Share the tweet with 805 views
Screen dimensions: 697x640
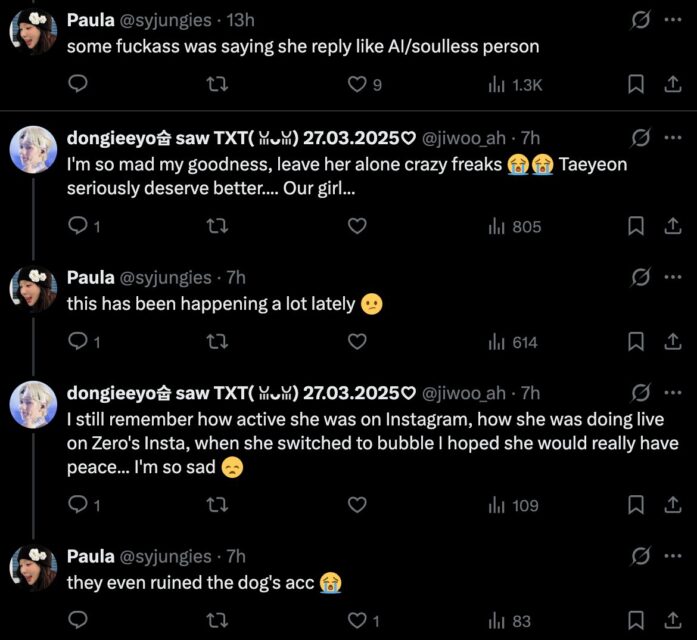[x=673, y=227]
